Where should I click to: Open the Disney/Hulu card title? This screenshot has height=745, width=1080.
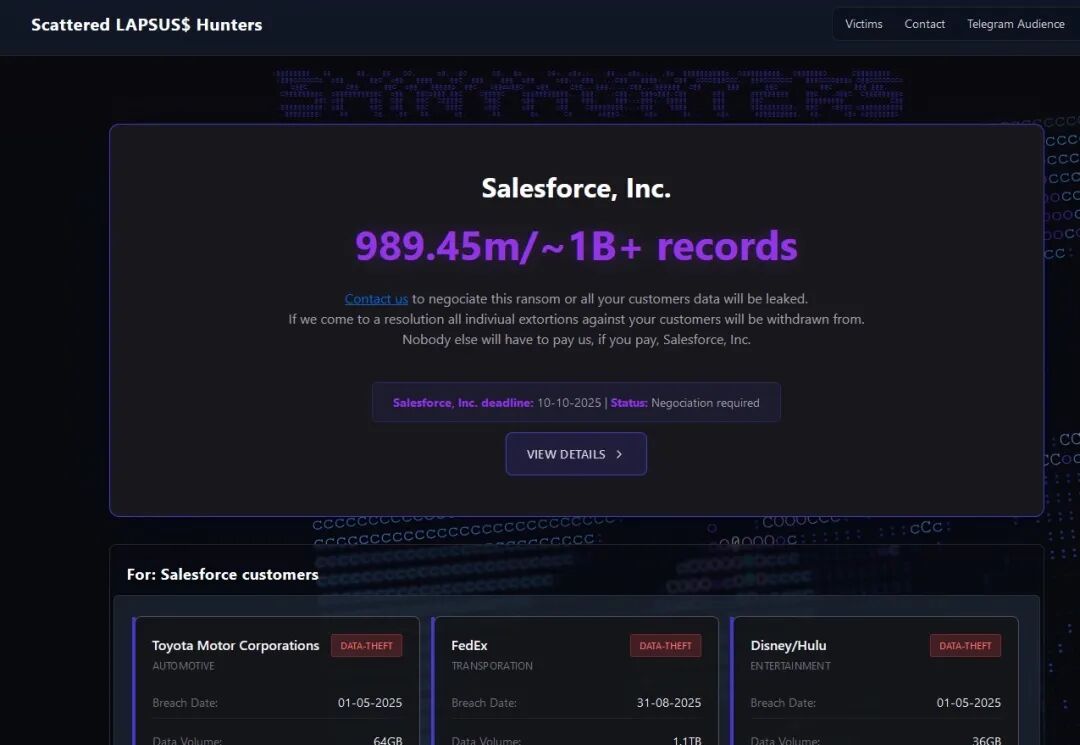(789, 646)
